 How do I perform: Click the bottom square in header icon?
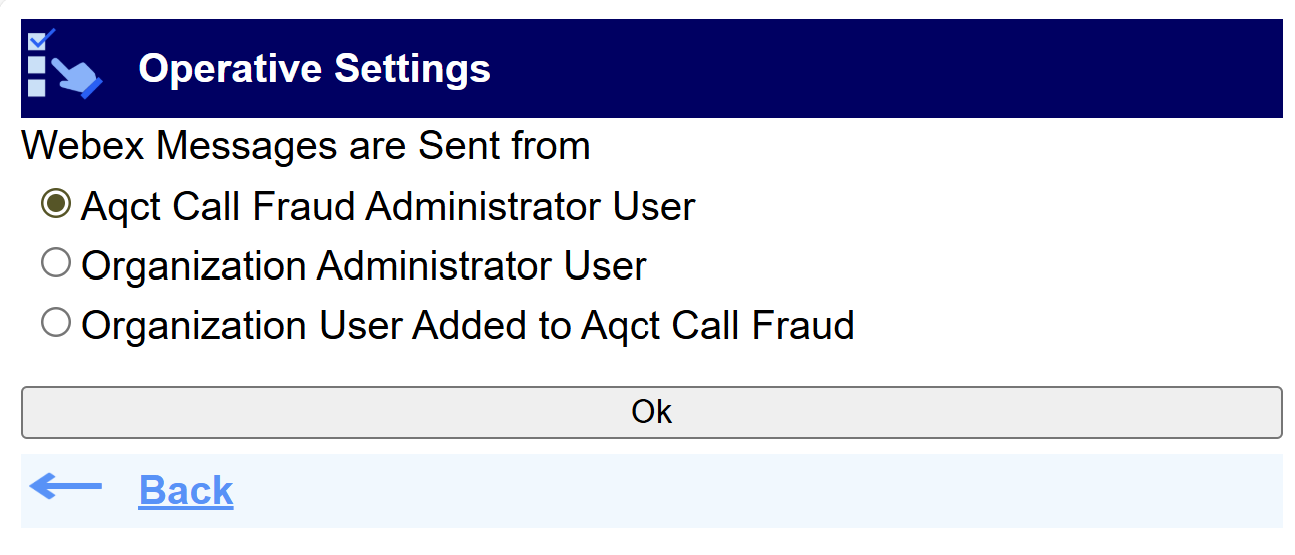click(36, 87)
